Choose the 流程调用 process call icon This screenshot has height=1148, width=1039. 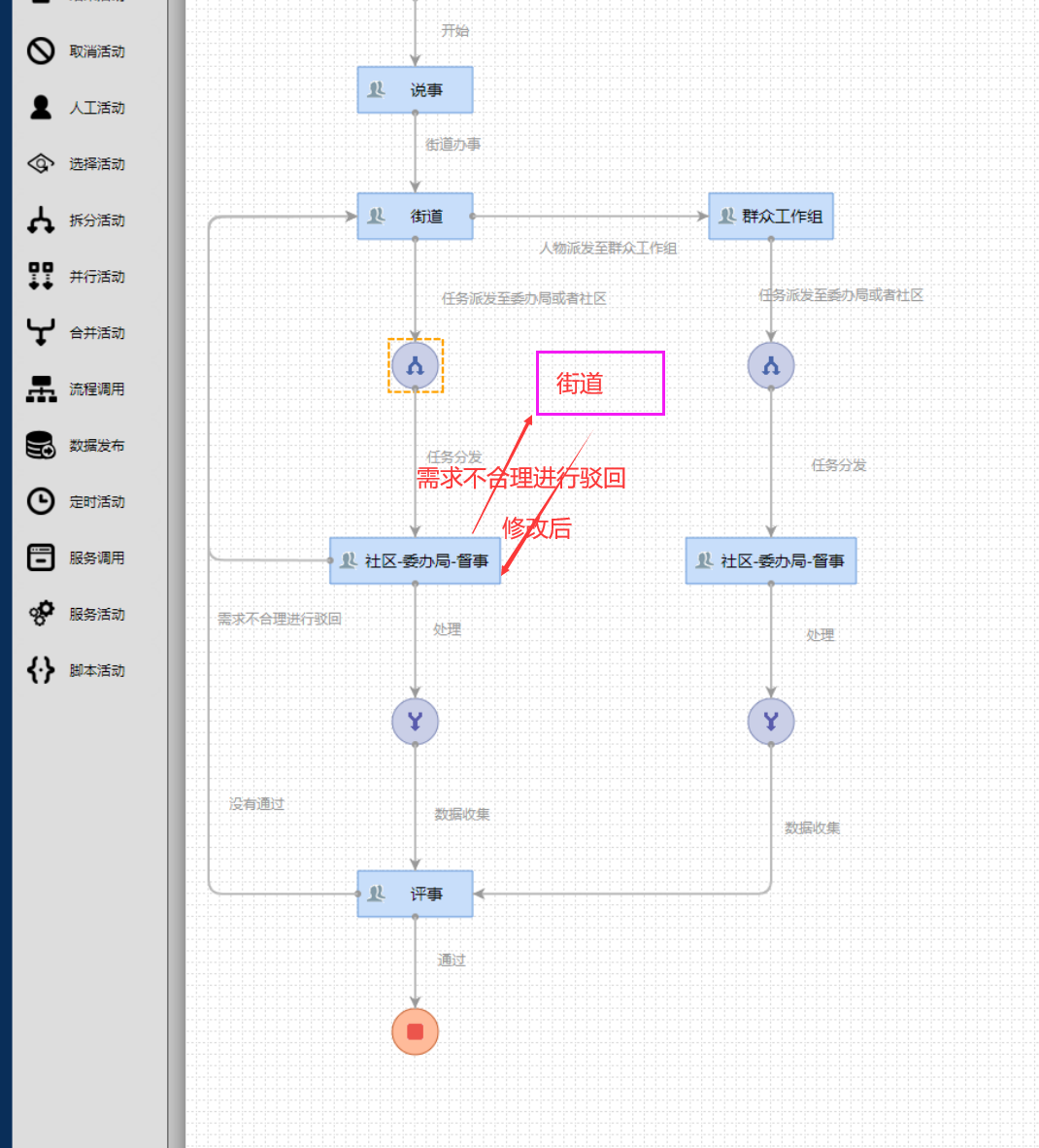41,388
